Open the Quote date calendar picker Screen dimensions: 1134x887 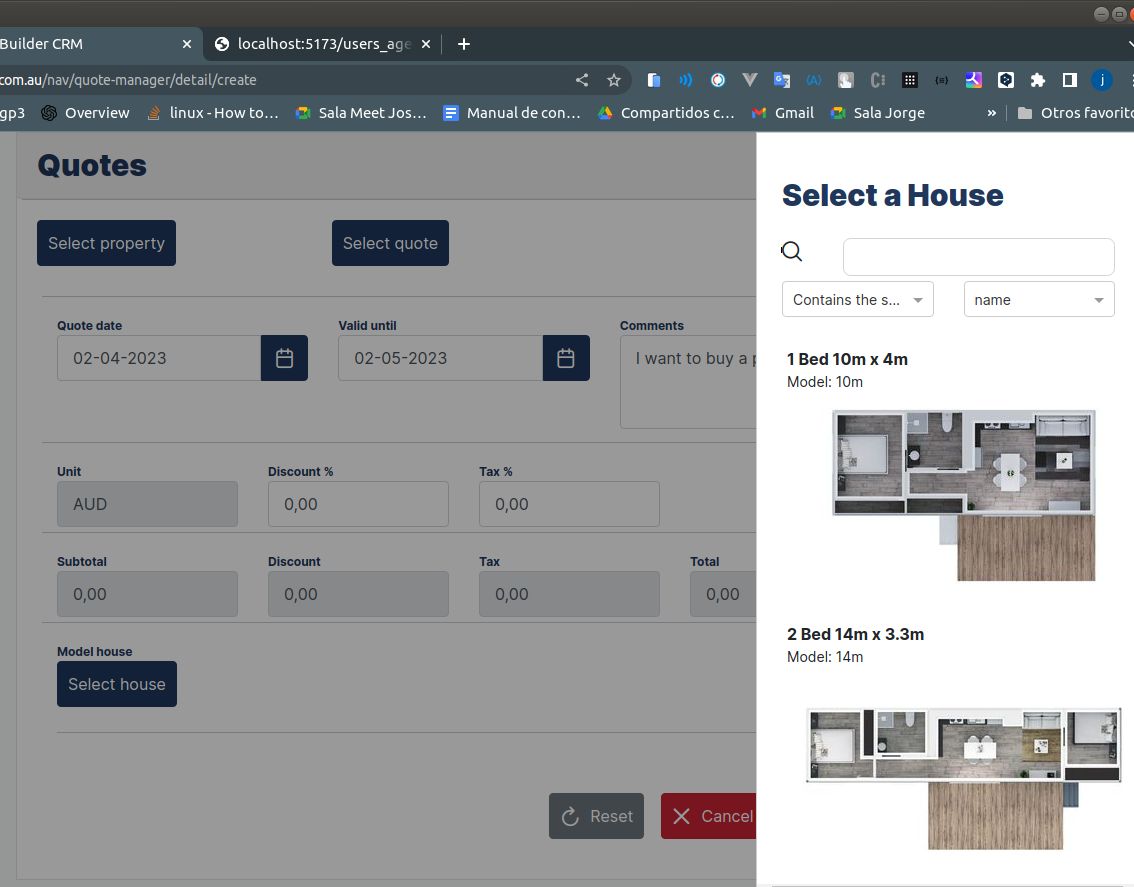click(284, 358)
